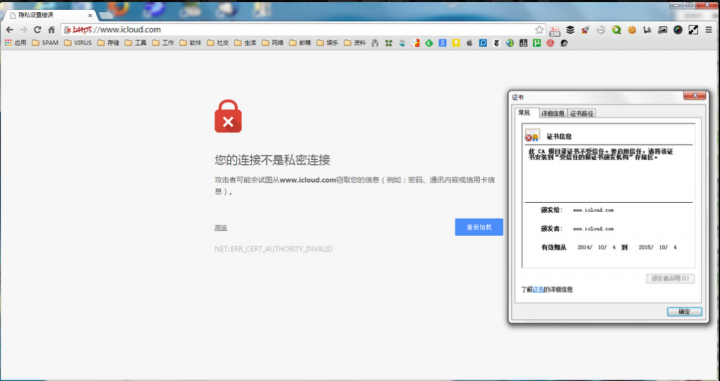720x381 pixels.
Task: Click the blue Google 'g' bookmark icon
Action: pyautogui.click(x=442, y=43)
